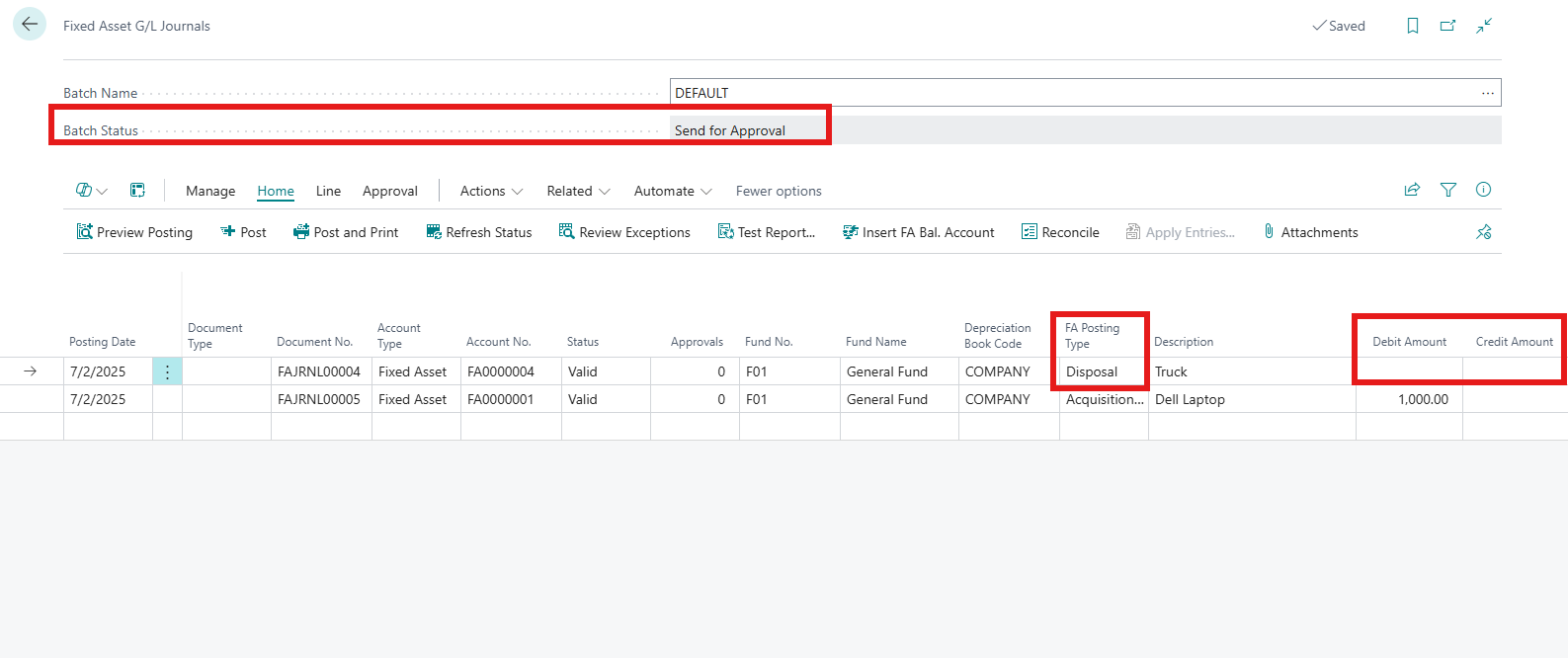Click the Credit Amount column header
This screenshot has height=658, width=1568.
(x=1514, y=342)
